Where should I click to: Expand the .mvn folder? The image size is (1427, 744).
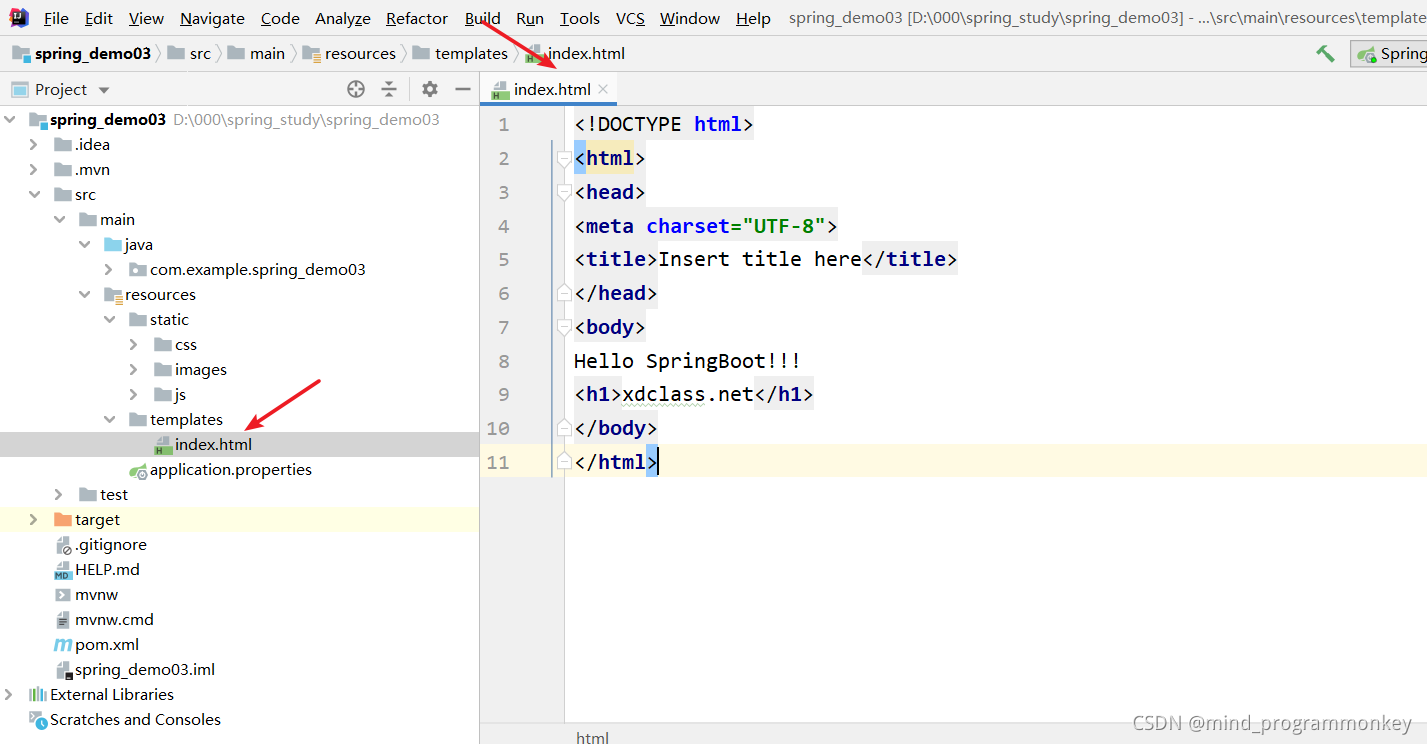point(34,169)
